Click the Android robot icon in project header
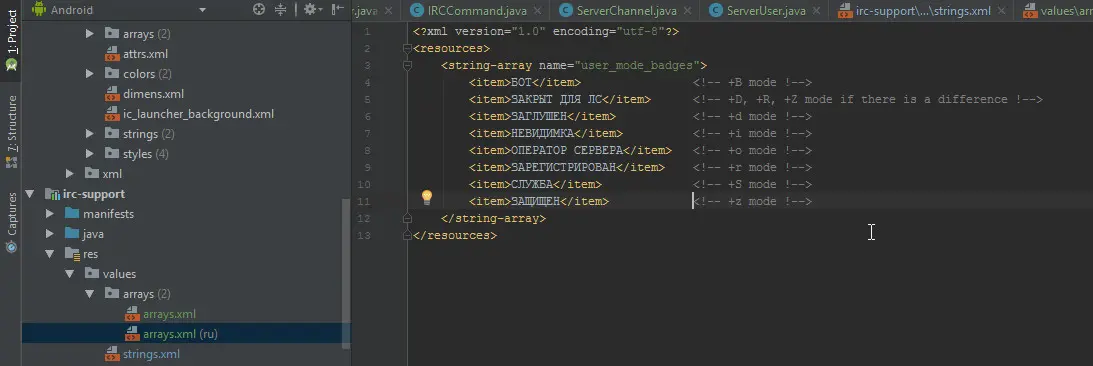 coord(38,9)
